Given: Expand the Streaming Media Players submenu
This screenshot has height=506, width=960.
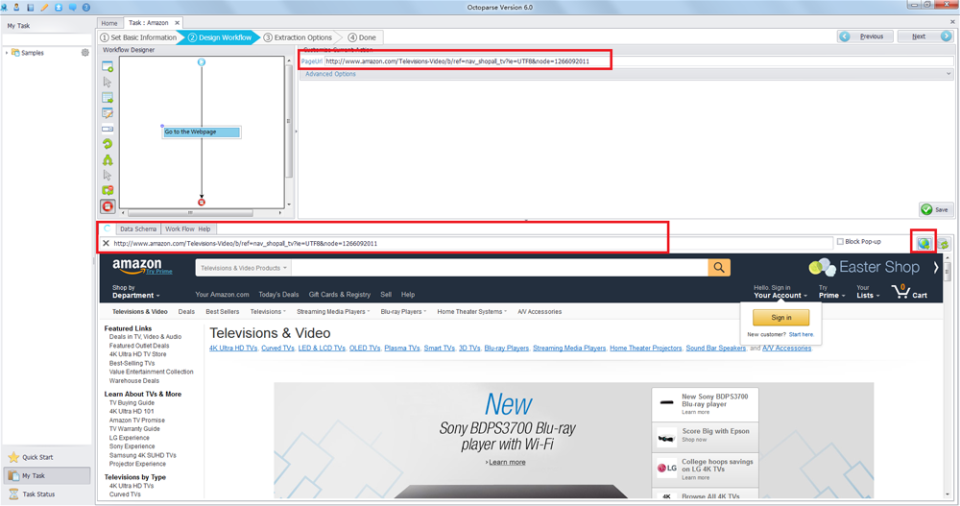Looking at the screenshot, I should (333, 312).
